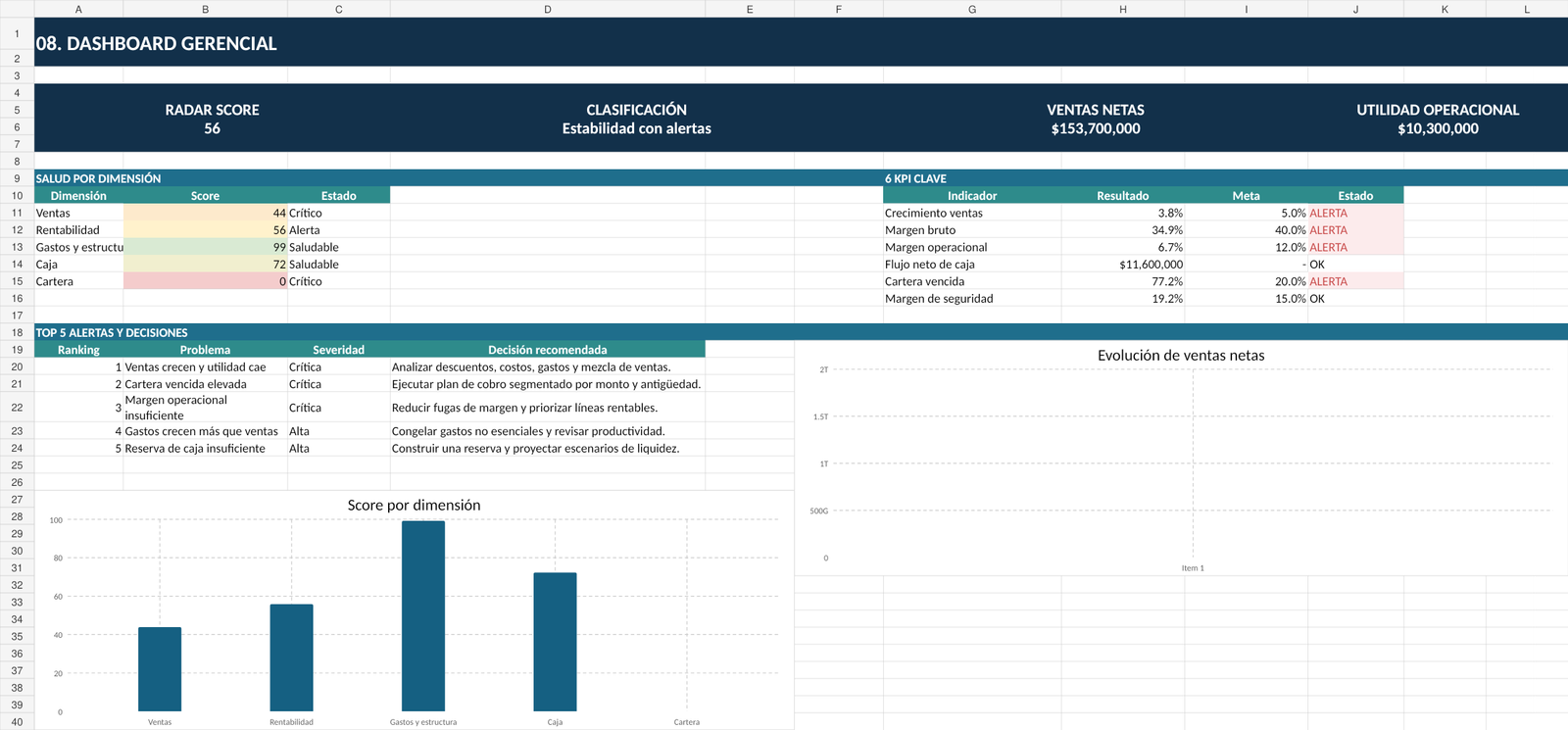This screenshot has height=730, width=1568.
Task: Select the Ventas bar in the chart
Action: point(160,669)
